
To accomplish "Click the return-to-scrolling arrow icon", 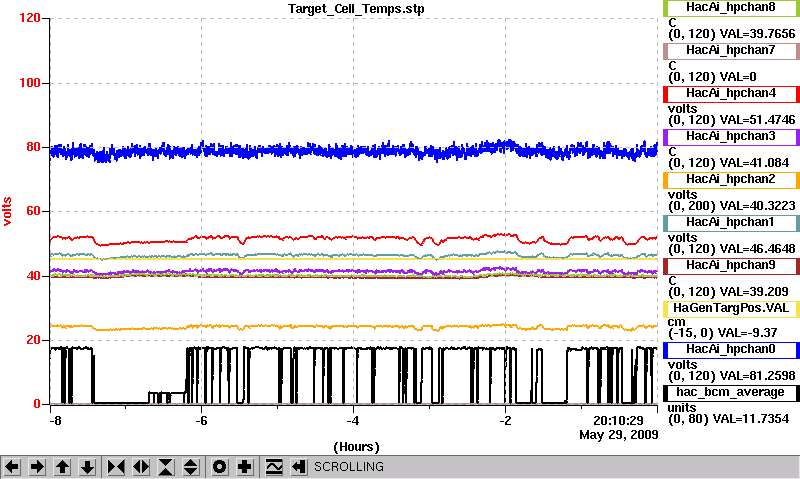I will pyautogui.click(x=299, y=467).
